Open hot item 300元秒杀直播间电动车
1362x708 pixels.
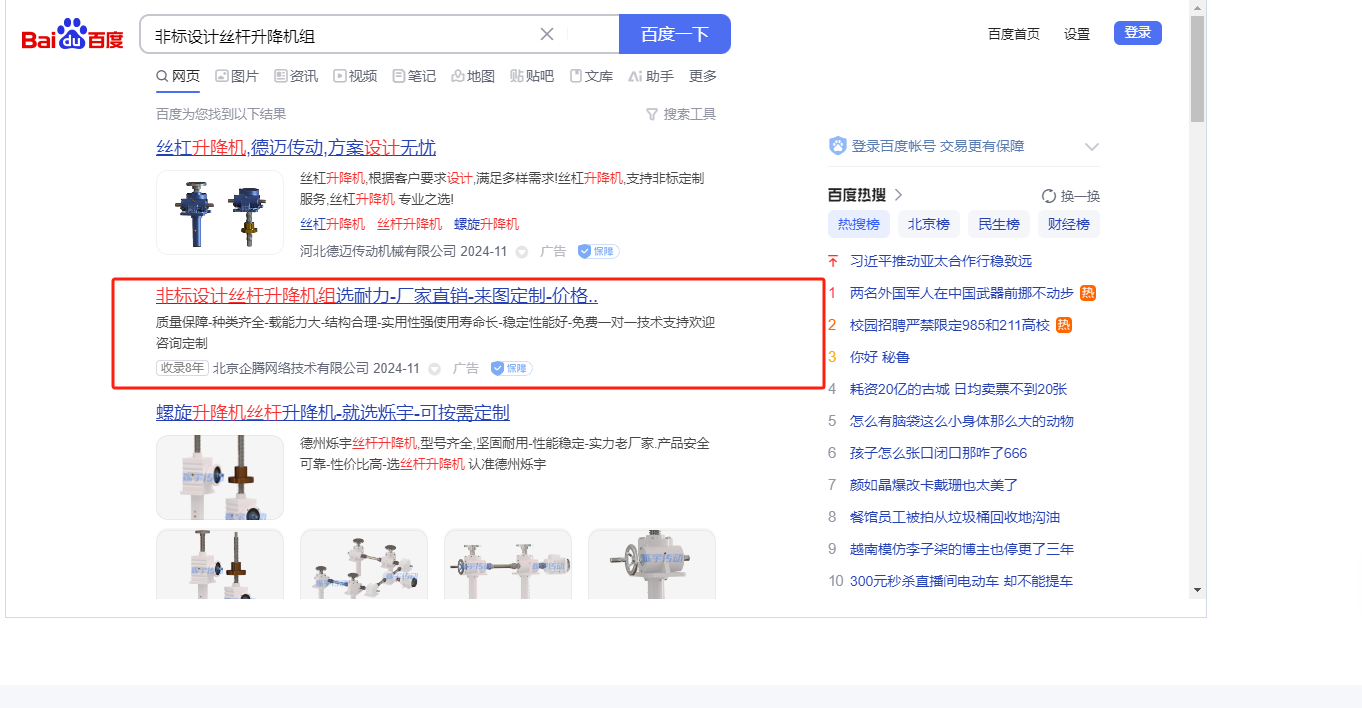[961, 581]
